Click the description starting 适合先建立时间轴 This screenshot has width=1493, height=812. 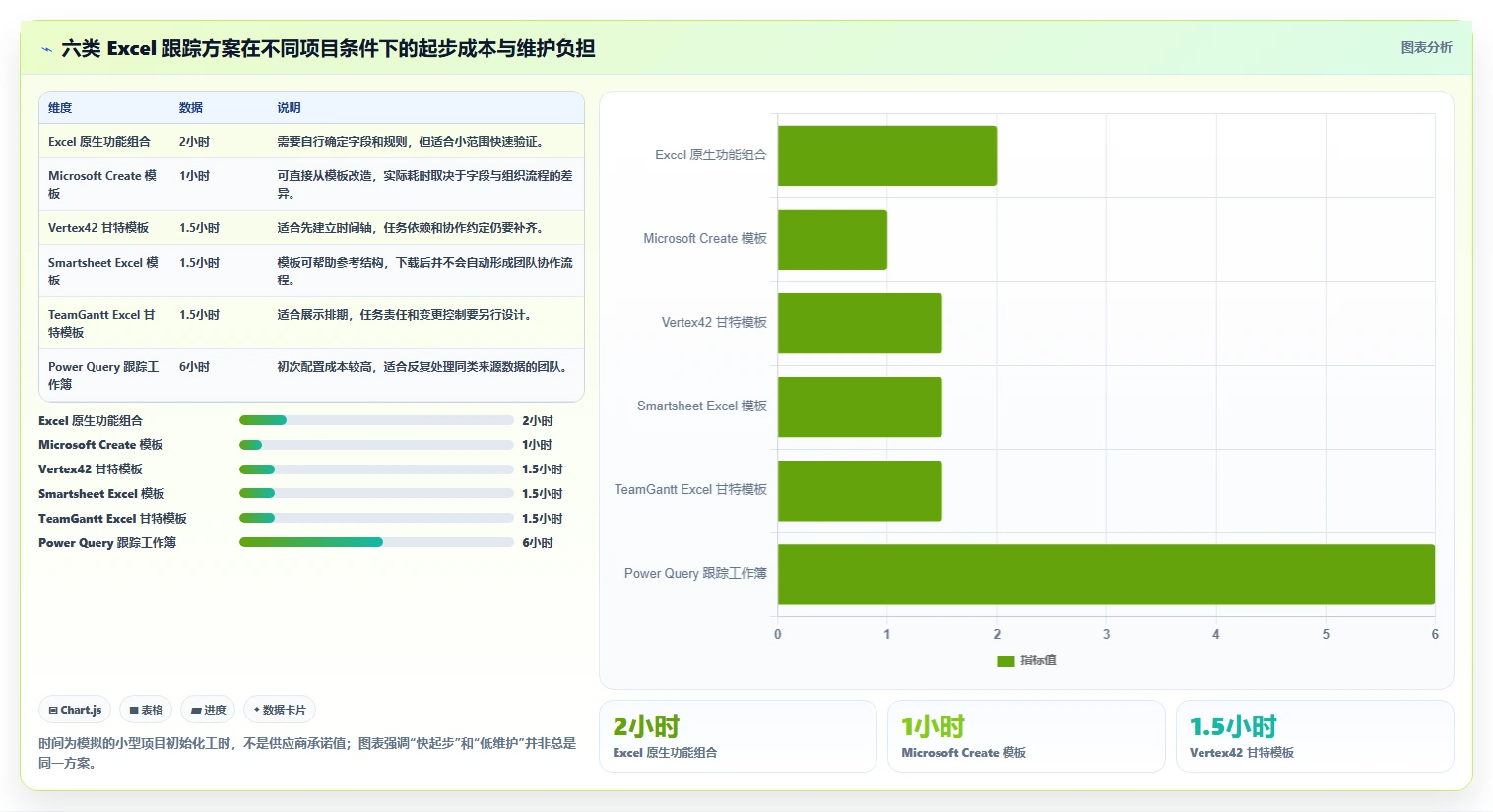[412, 228]
